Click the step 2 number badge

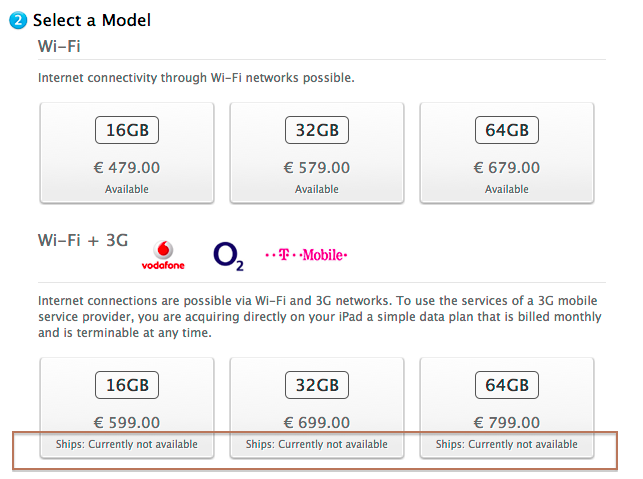click(x=18, y=19)
